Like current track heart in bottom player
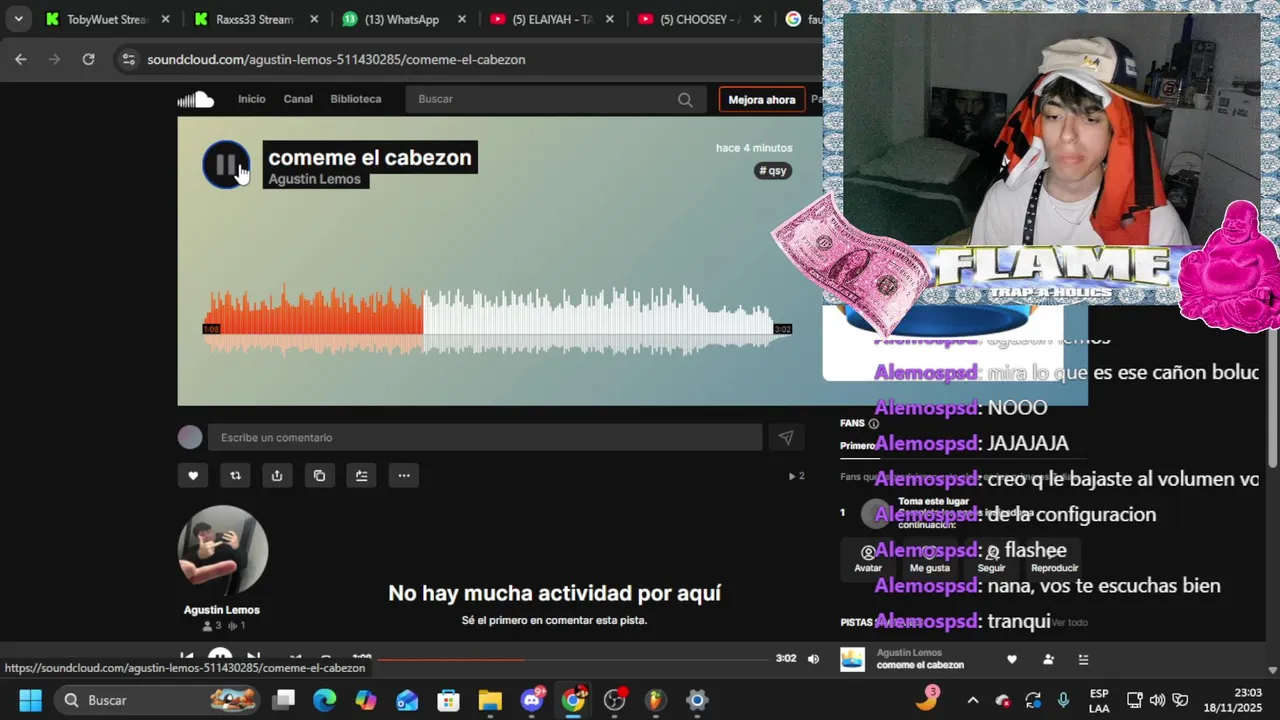This screenshot has height=720, width=1280. click(1012, 659)
